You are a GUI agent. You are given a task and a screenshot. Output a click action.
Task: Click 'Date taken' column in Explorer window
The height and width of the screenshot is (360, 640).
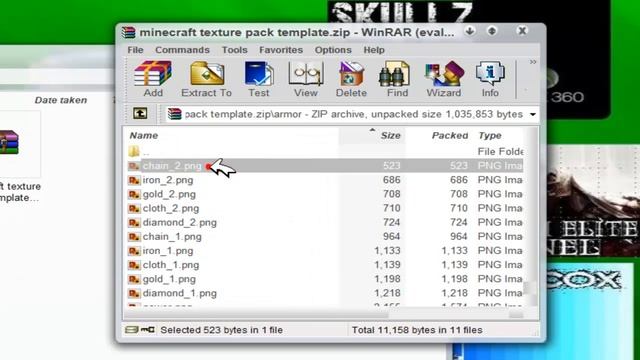pos(61,100)
